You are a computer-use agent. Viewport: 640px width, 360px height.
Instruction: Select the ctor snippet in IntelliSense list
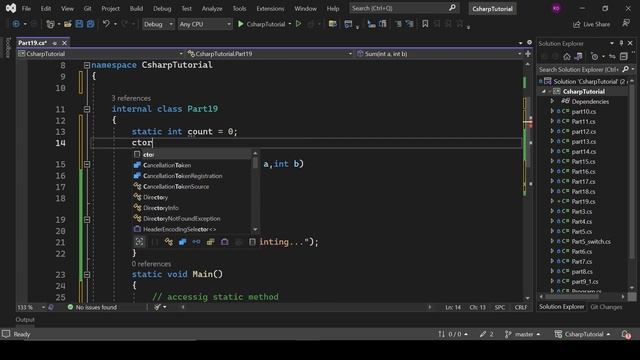[192, 154]
